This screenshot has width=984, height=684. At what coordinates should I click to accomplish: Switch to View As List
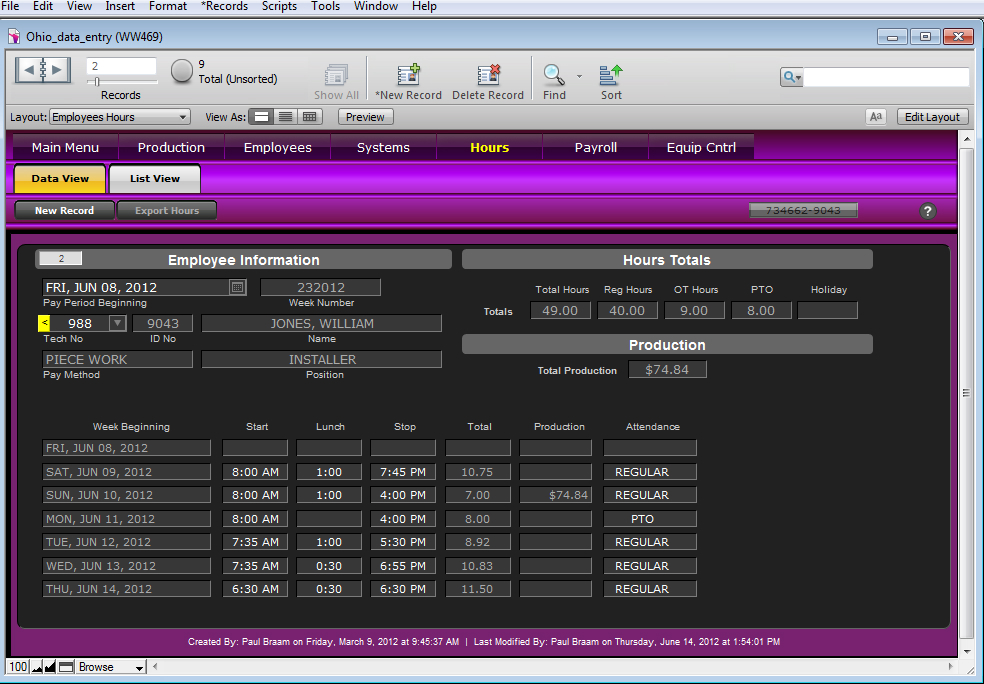point(285,117)
